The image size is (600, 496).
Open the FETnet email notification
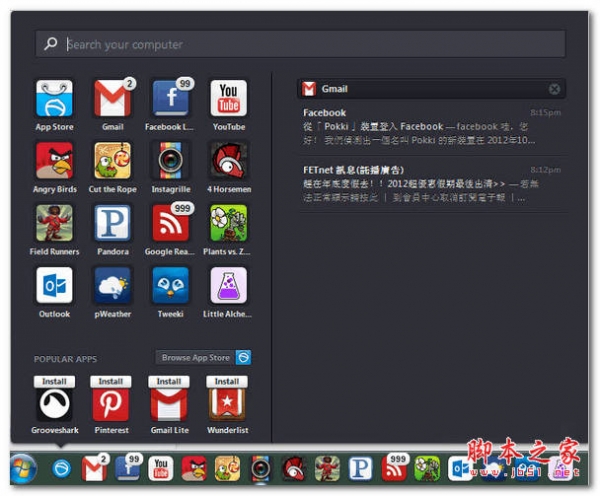coord(432,184)
